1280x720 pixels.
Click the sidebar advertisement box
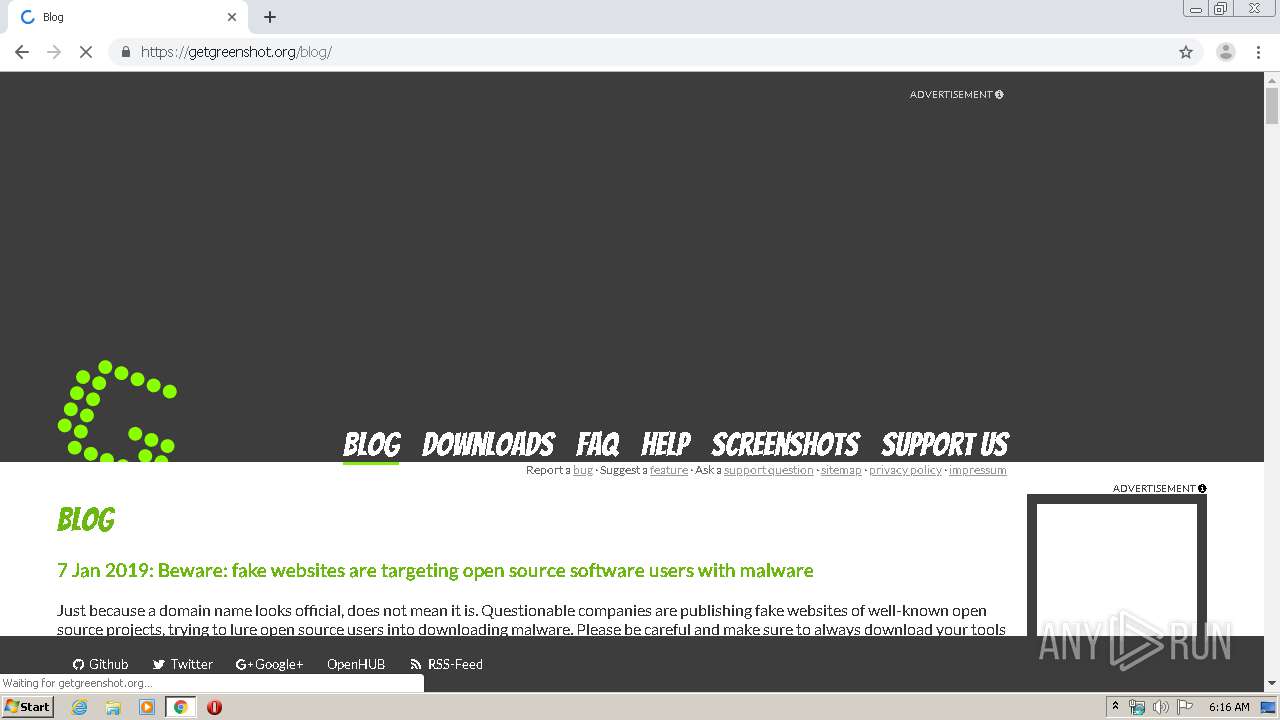[x=1117, y=565]
